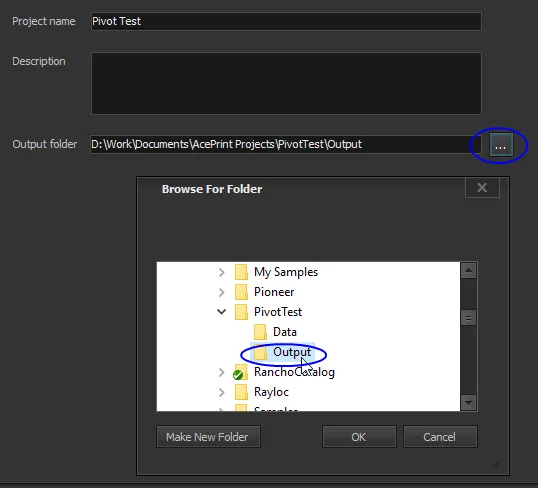Click inside the Description text area
Screen dimensions: 538x488
(x=286, y=83)
